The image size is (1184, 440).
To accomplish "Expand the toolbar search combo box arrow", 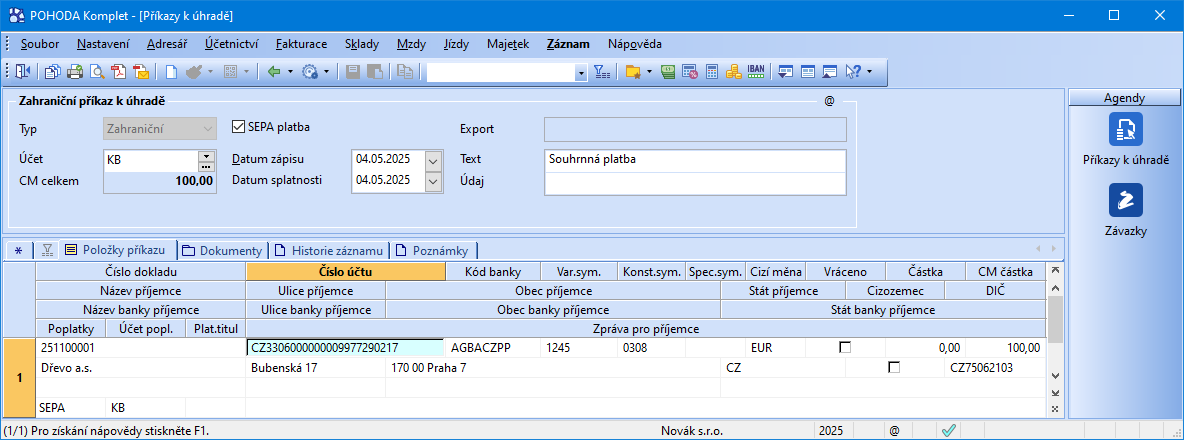I will (x=581, y=72).
